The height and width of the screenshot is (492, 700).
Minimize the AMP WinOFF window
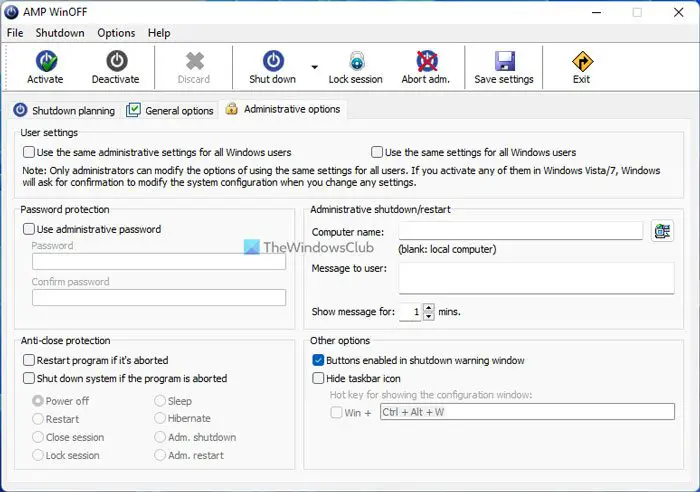tap(596, 12)
